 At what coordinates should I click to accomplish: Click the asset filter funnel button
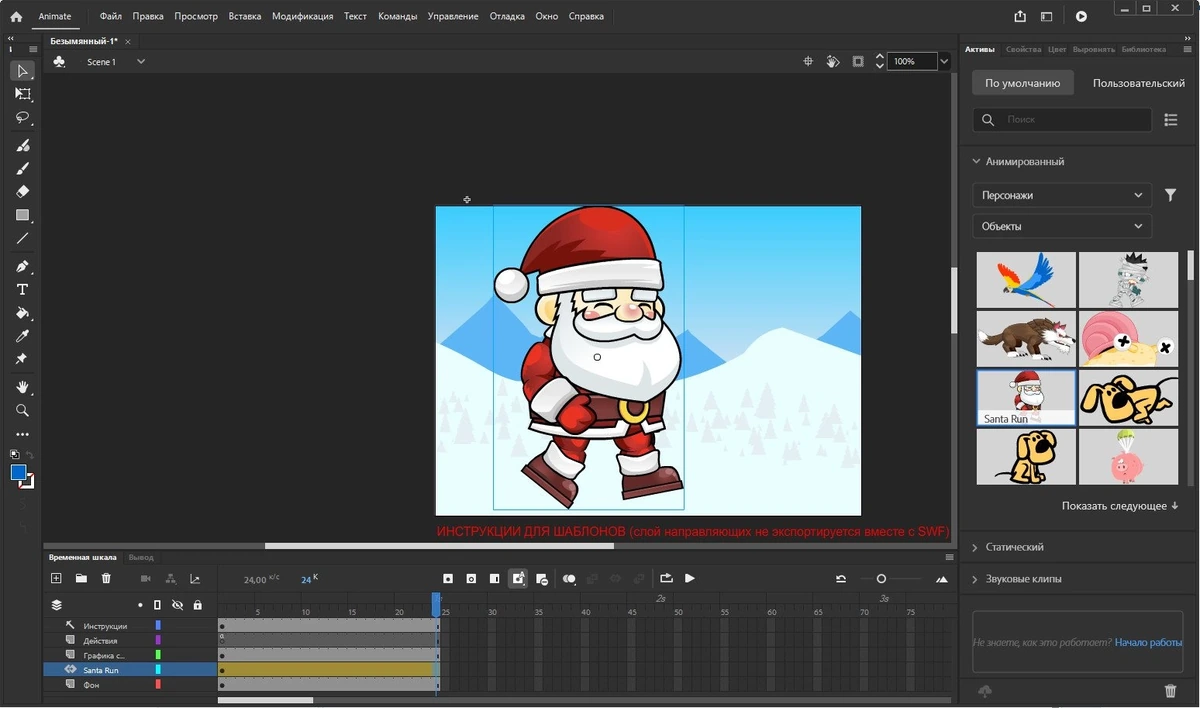point(1171,195)
